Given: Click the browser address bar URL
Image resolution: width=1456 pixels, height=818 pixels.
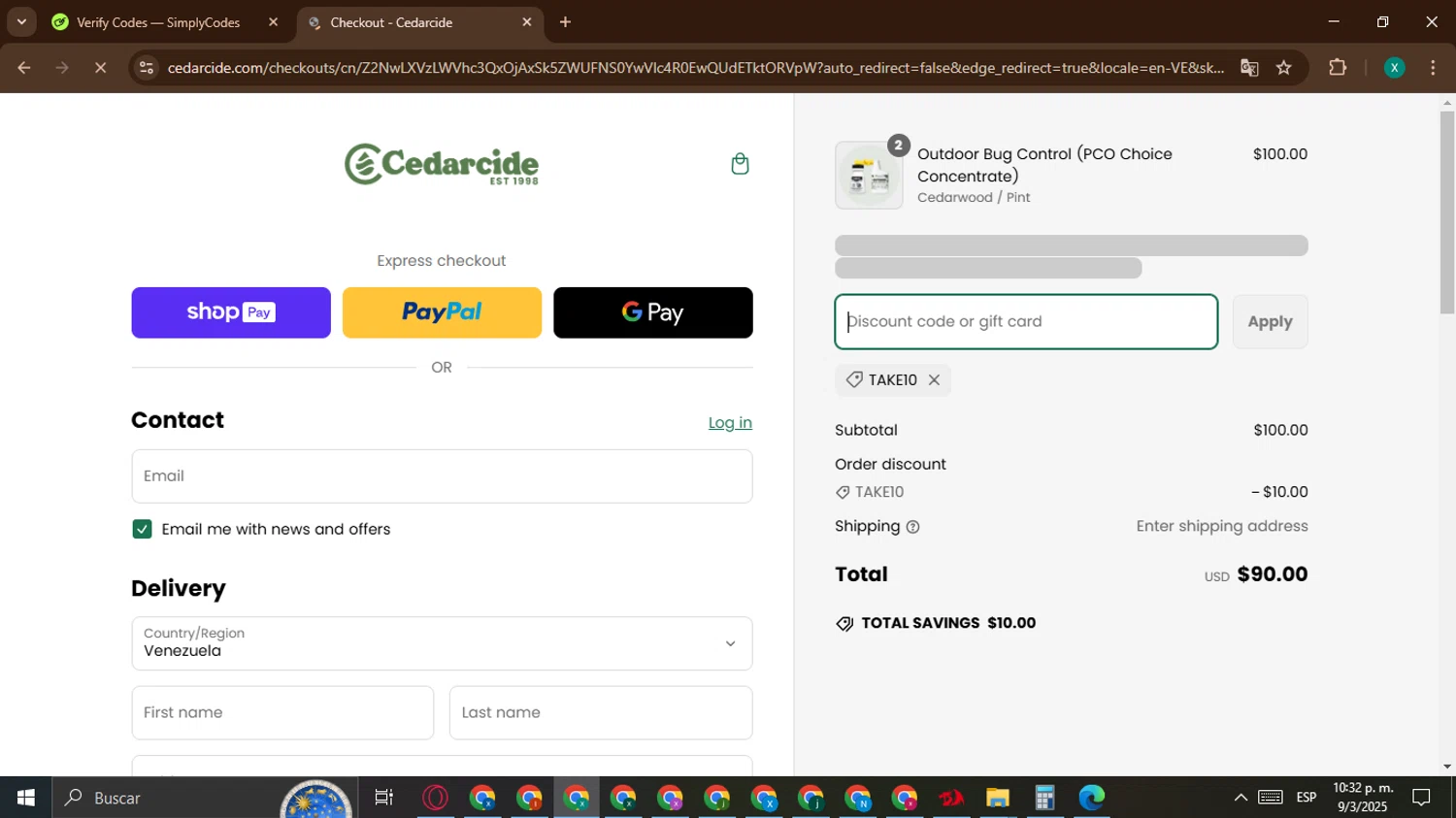Looking at the screenshot, I should click(x=695, y=68).
